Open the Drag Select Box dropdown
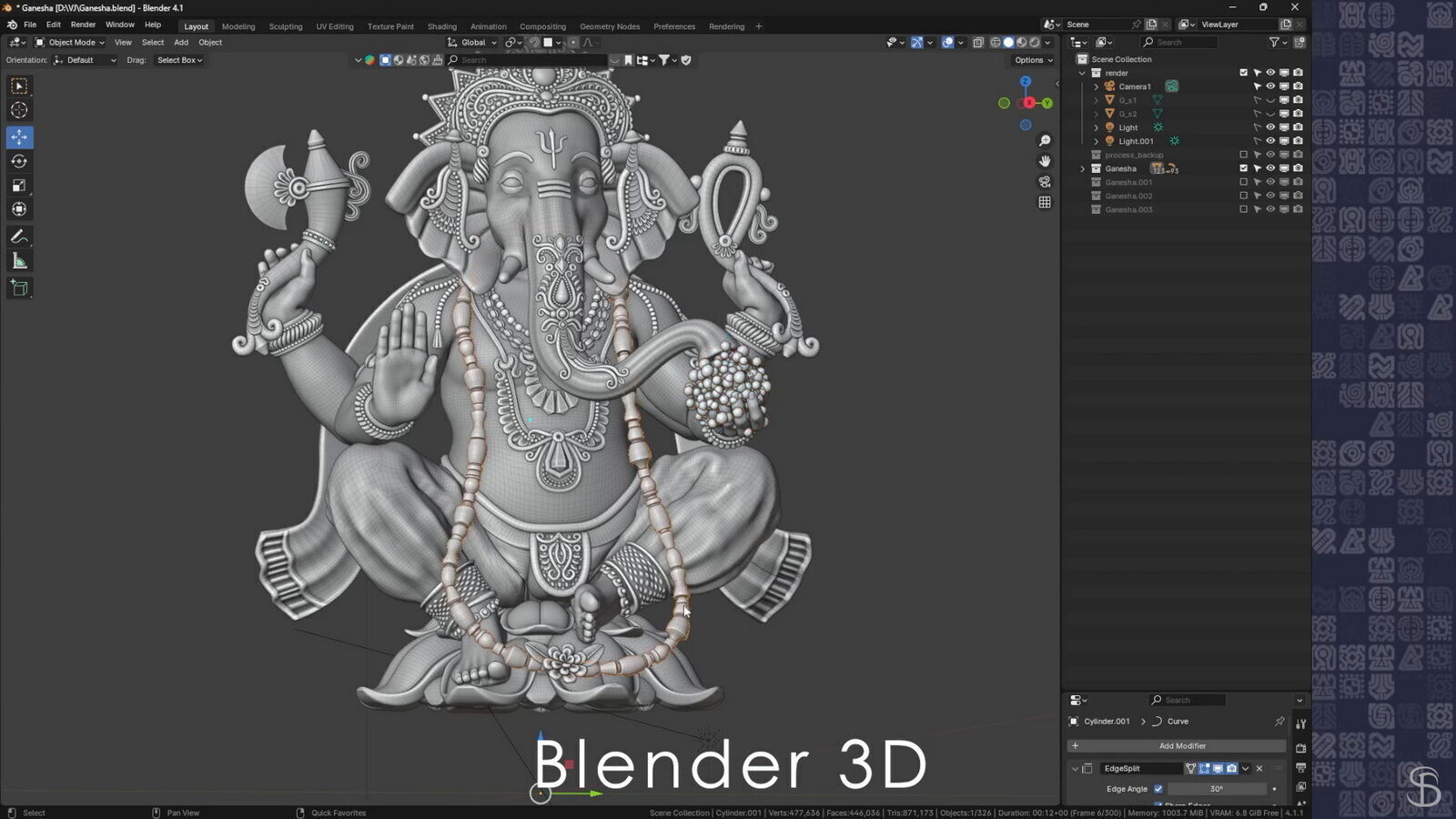 point(179,60)
